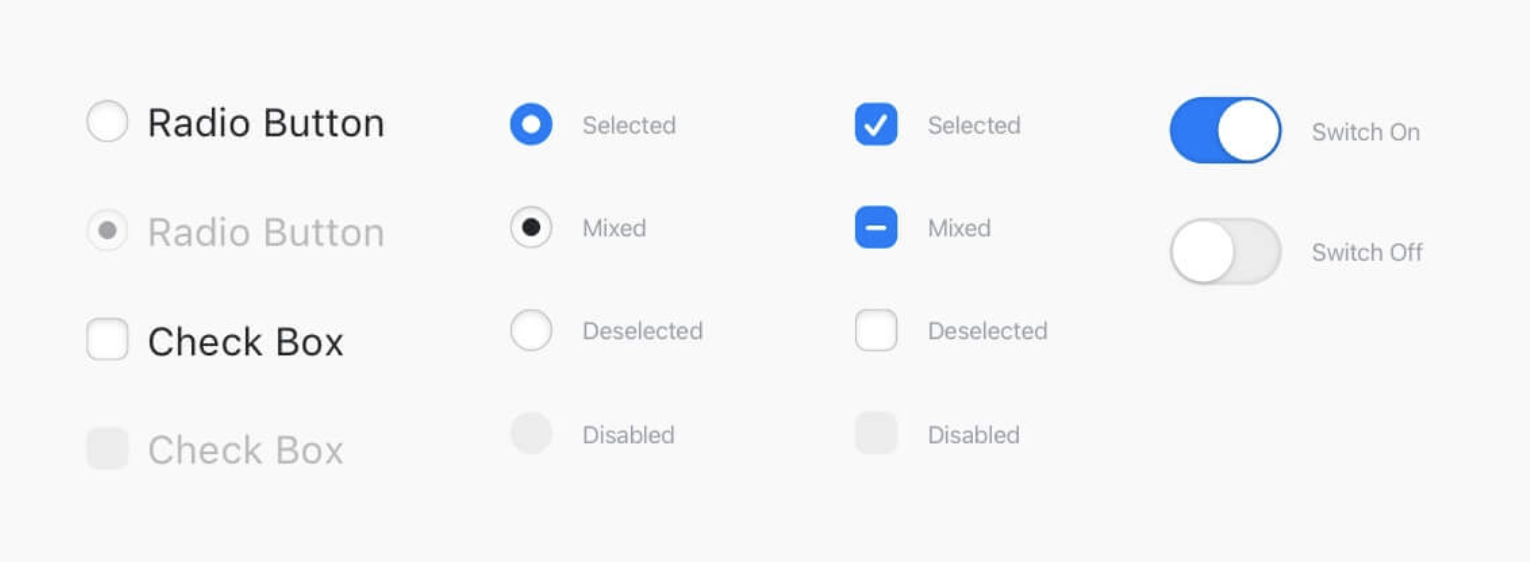
Task: Check the enabled large Check Box
Action: (x=107, y=340)
